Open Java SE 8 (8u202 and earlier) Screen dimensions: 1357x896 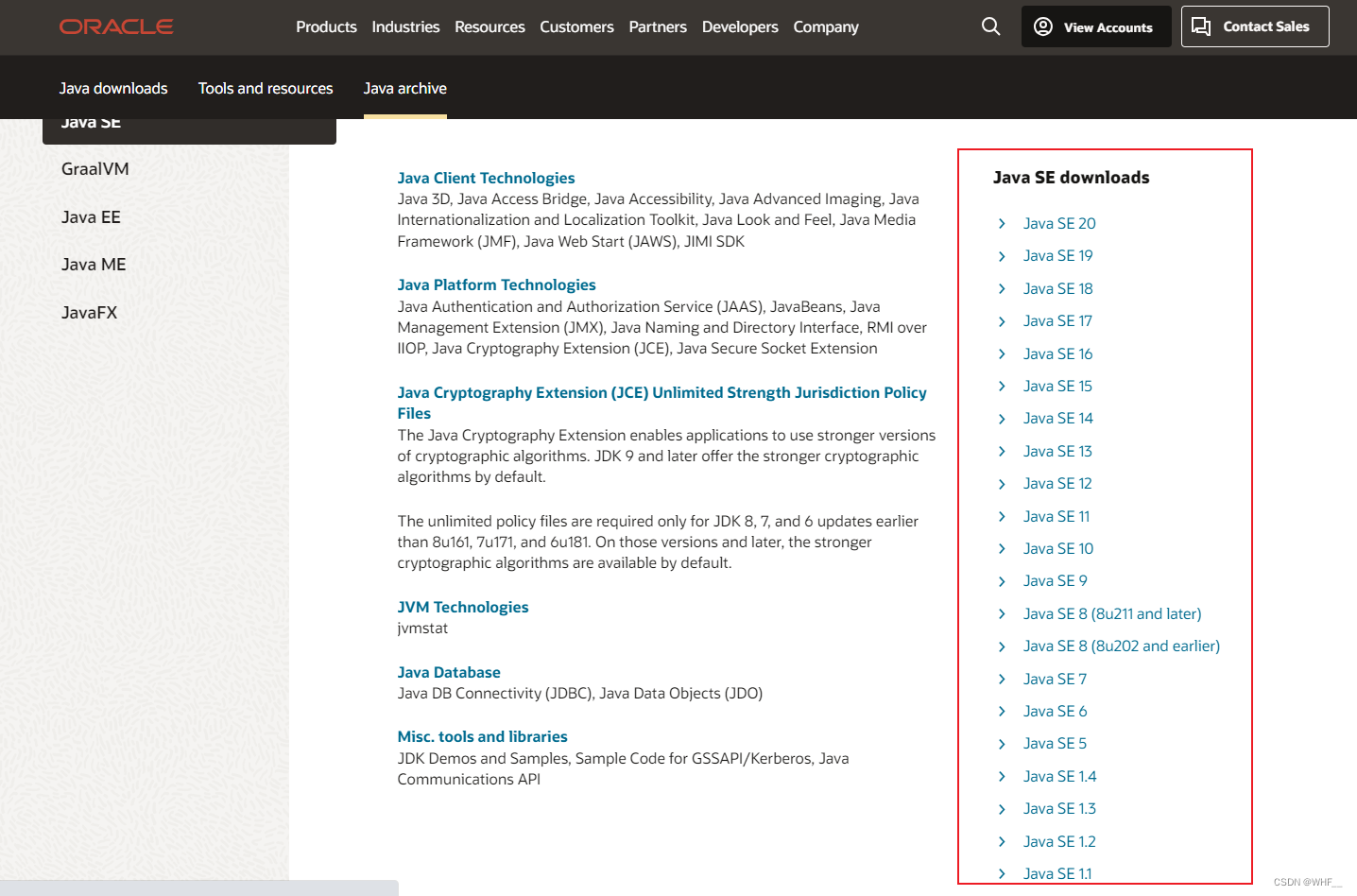coord(1122,646)
